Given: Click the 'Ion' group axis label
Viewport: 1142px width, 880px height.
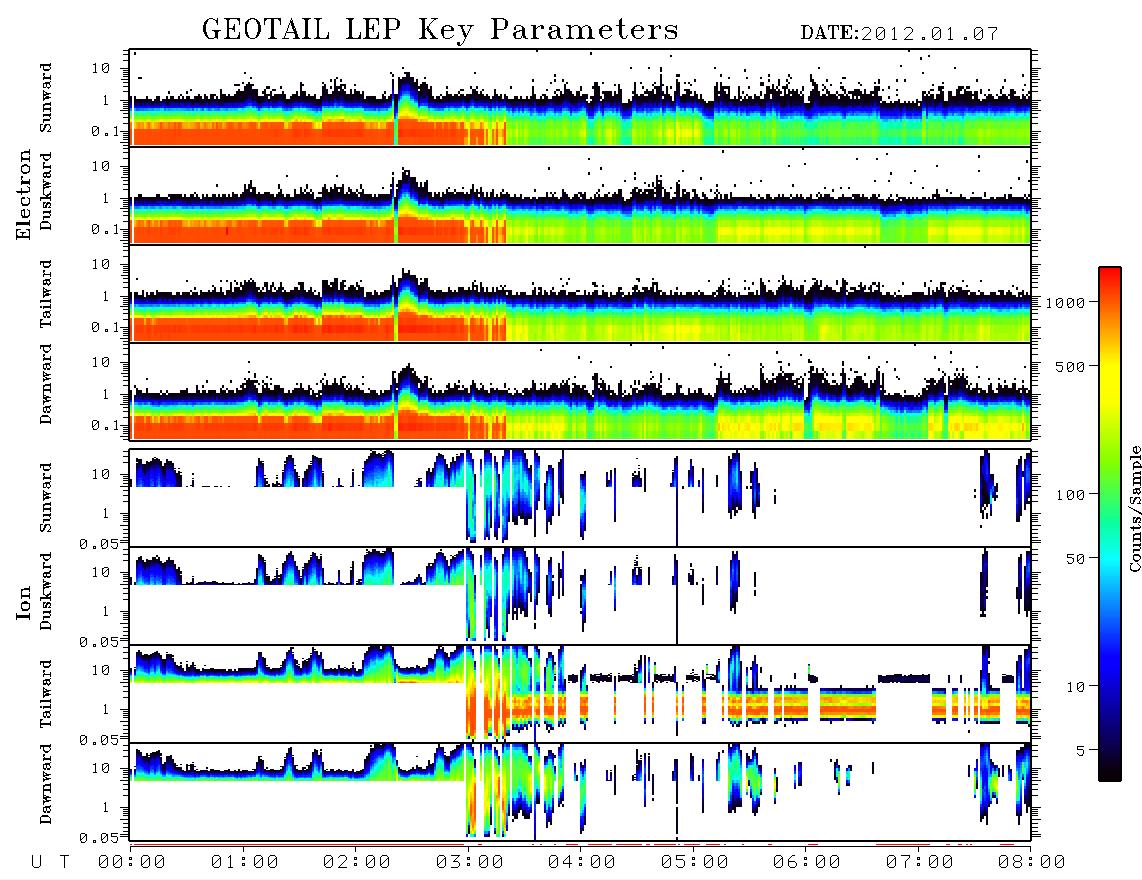Looking at the screenshot, I should (x=23, y=602).
